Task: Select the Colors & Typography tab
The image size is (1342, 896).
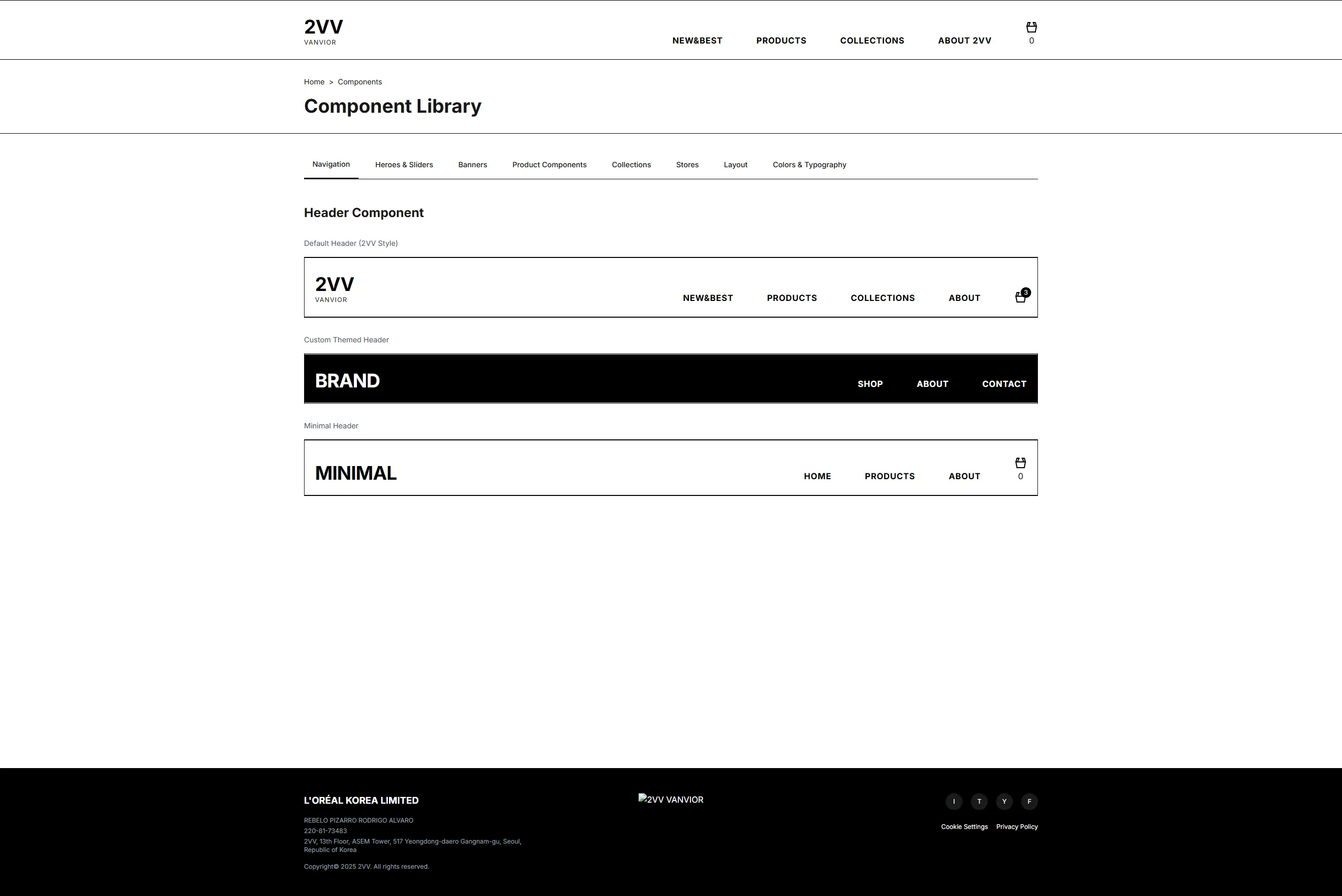Action: [x=809, y=165]
